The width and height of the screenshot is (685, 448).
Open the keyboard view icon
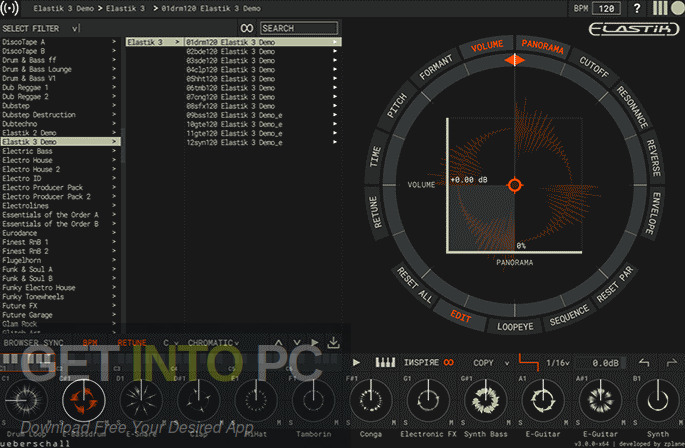click(385, 362)
